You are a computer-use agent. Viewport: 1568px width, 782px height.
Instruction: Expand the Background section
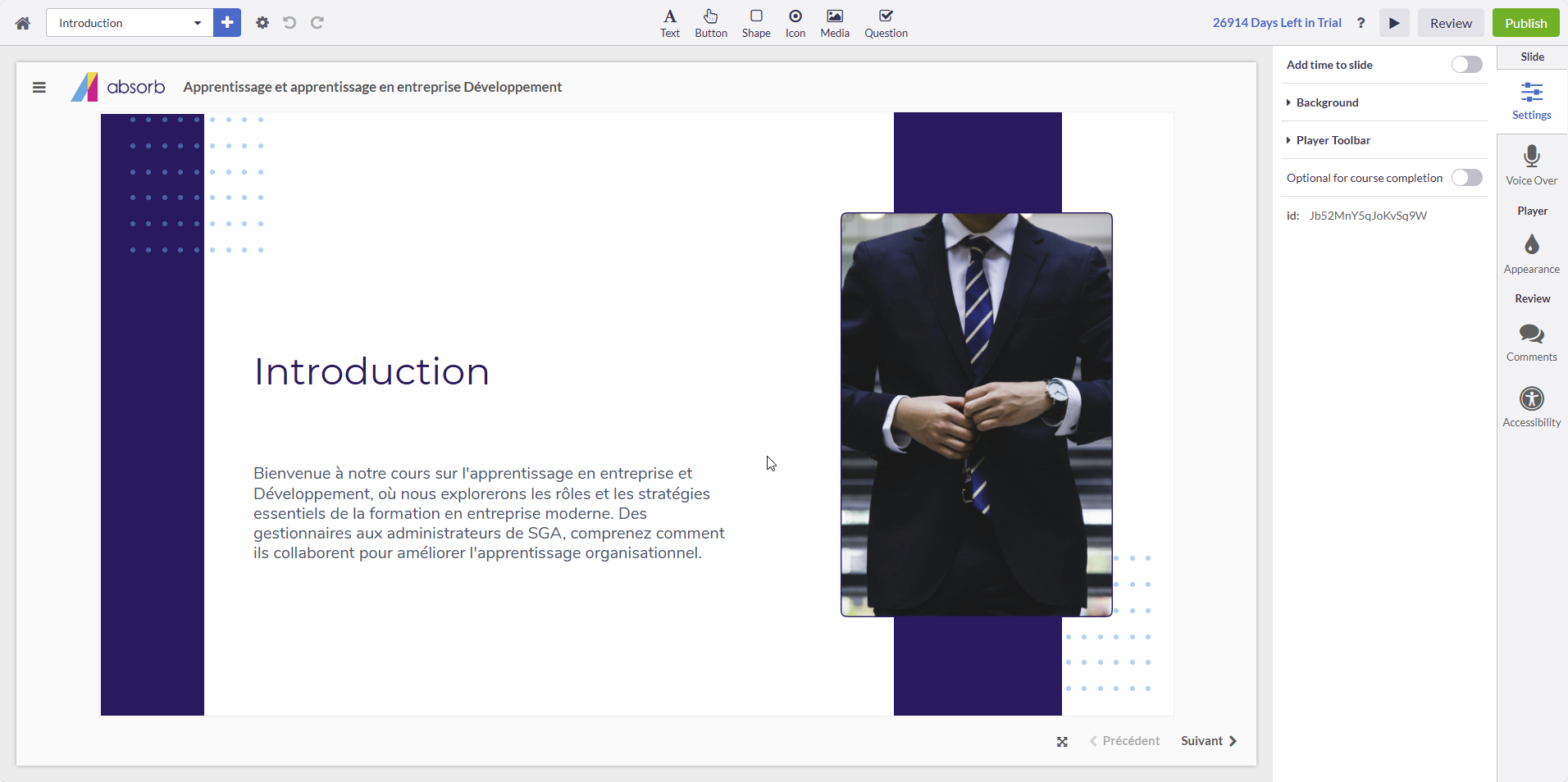1384,102
